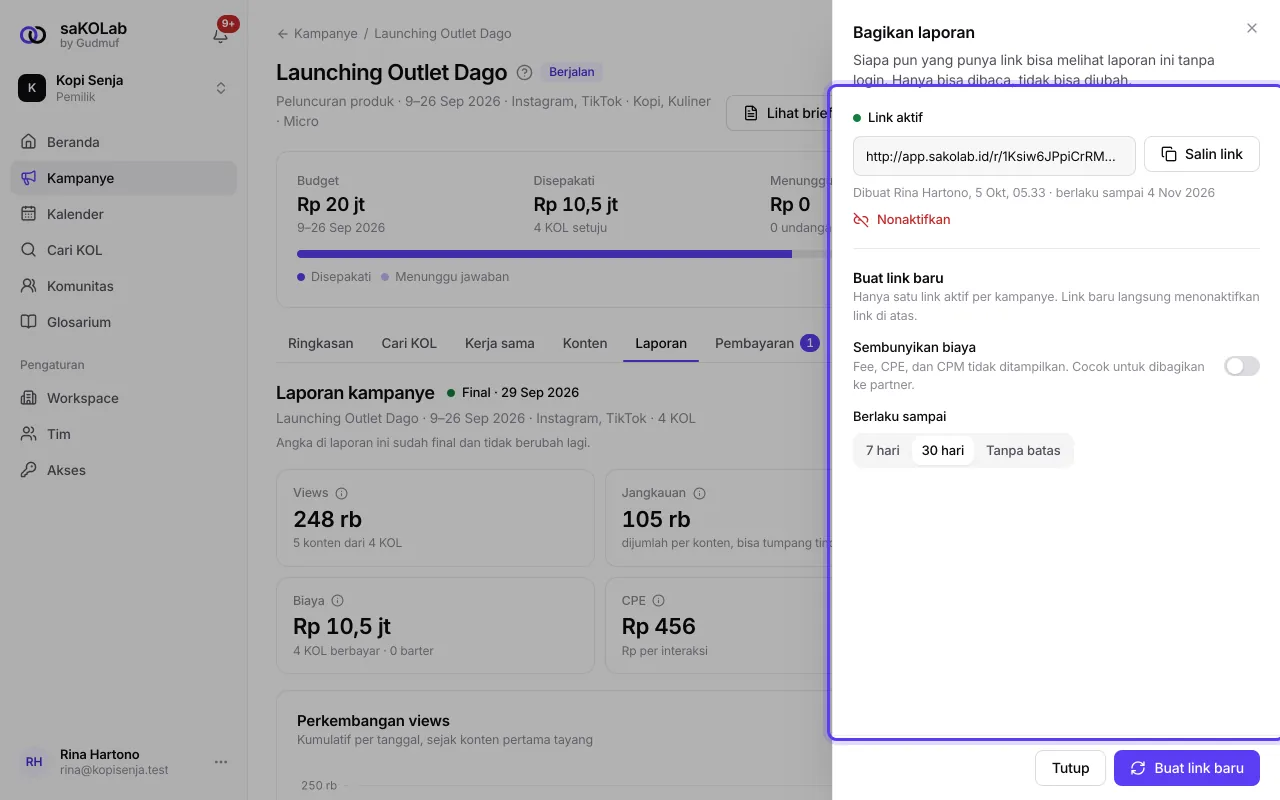Open notifications bell with 9+ badge
This screenshot has width=1280, height=800.
(x=221, y=34)
